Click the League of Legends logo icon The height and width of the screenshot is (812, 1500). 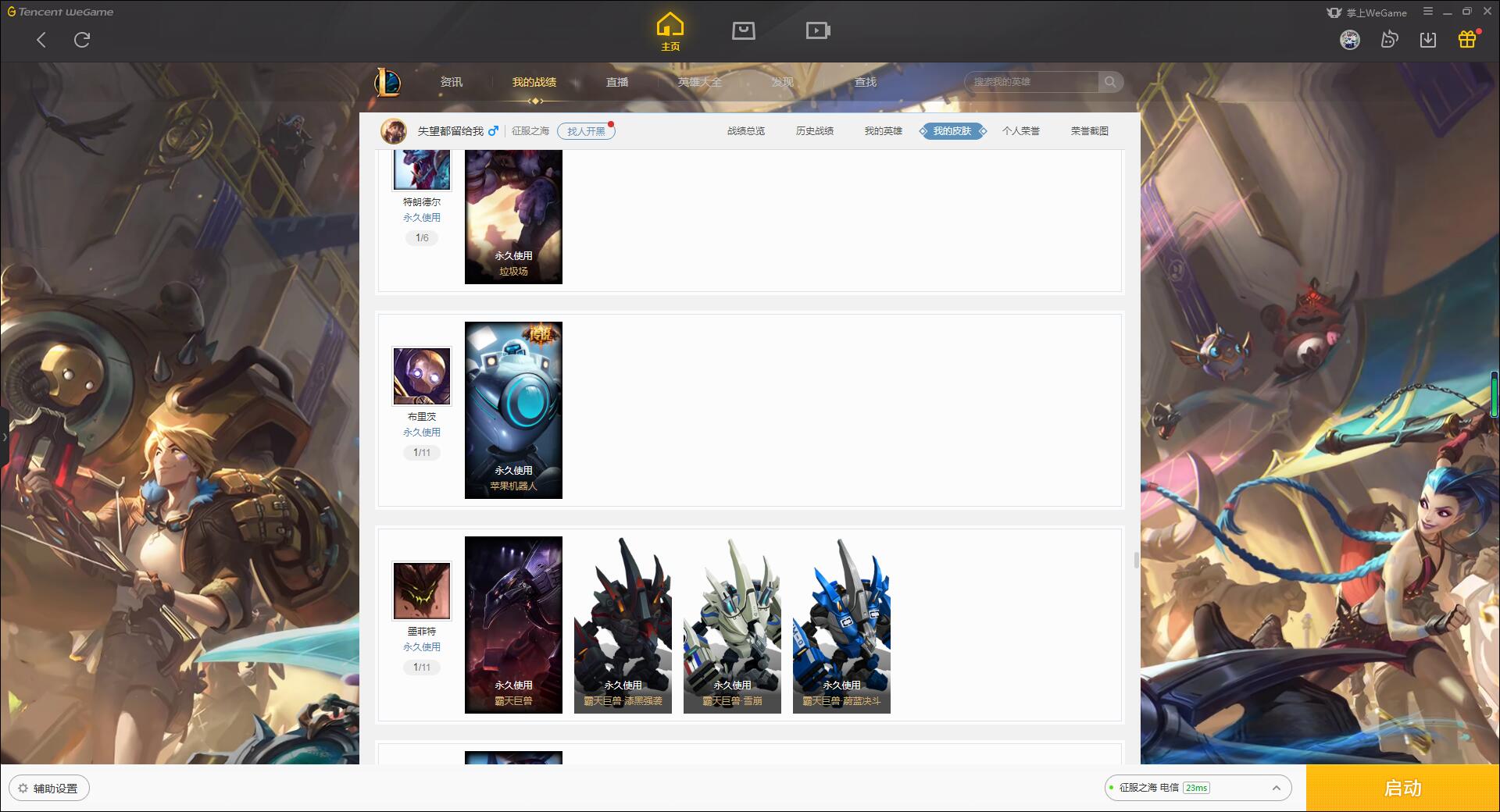click(388, 82)
